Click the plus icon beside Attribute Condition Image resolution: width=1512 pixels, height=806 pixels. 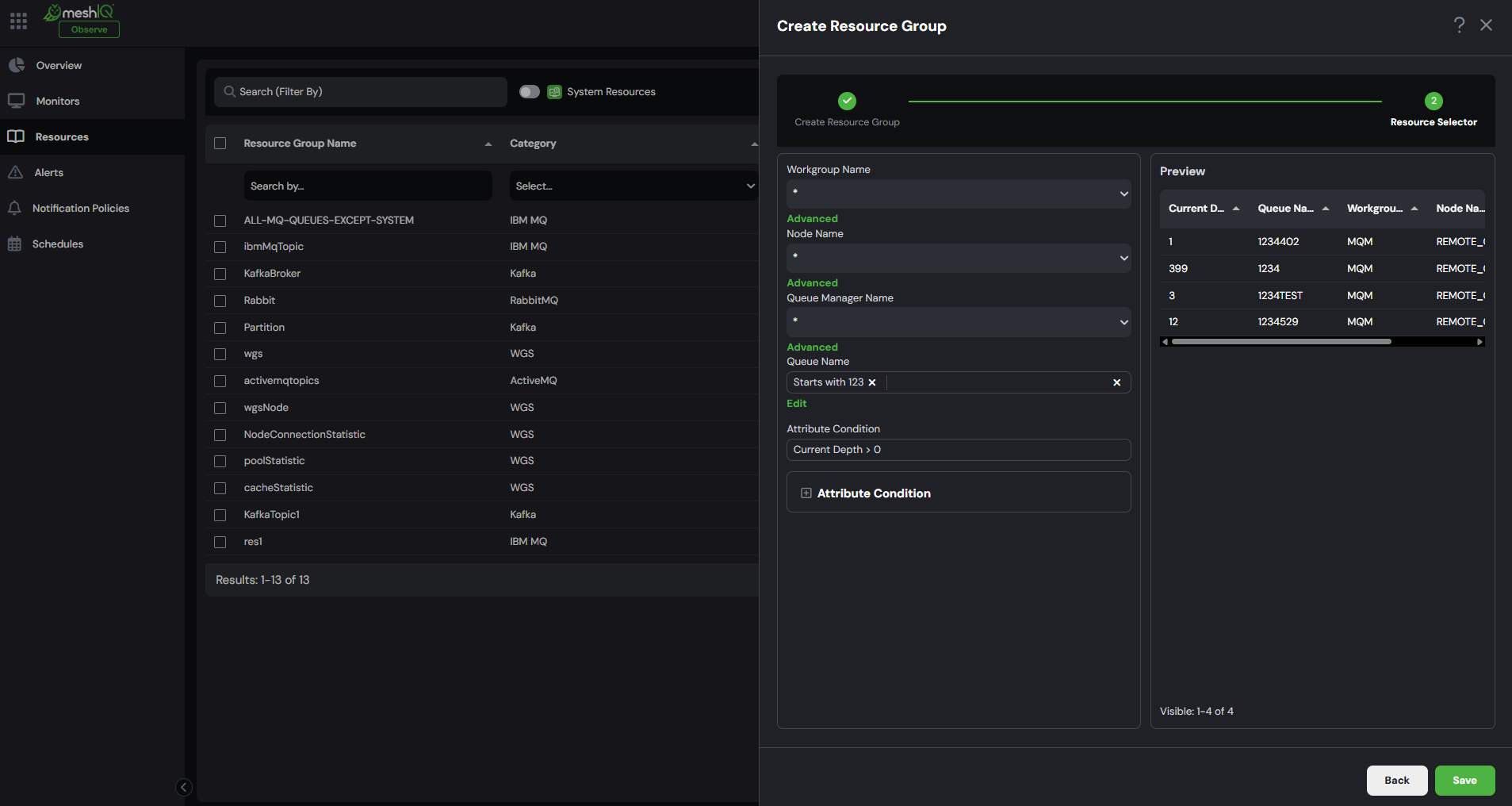806,493
